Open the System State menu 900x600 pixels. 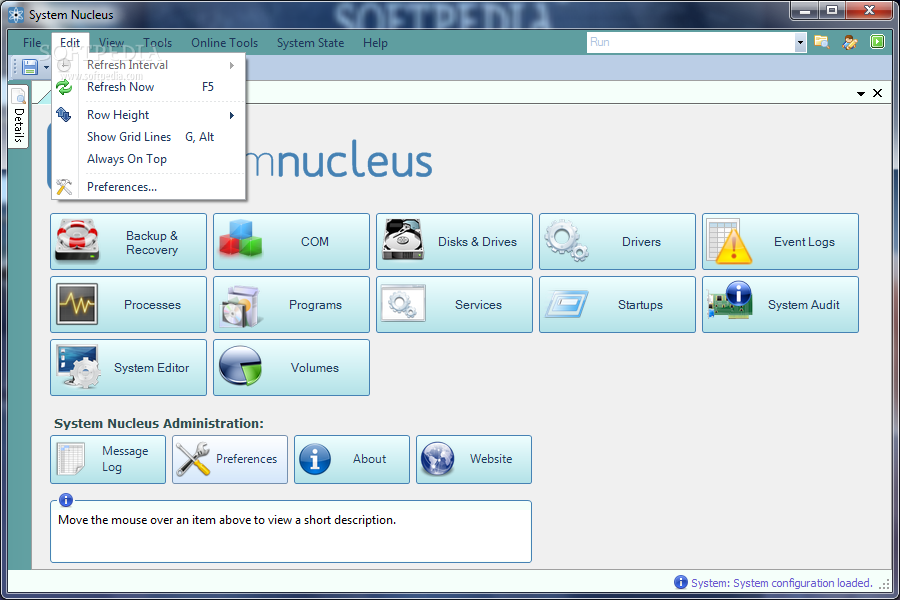[x=311, y=42]
